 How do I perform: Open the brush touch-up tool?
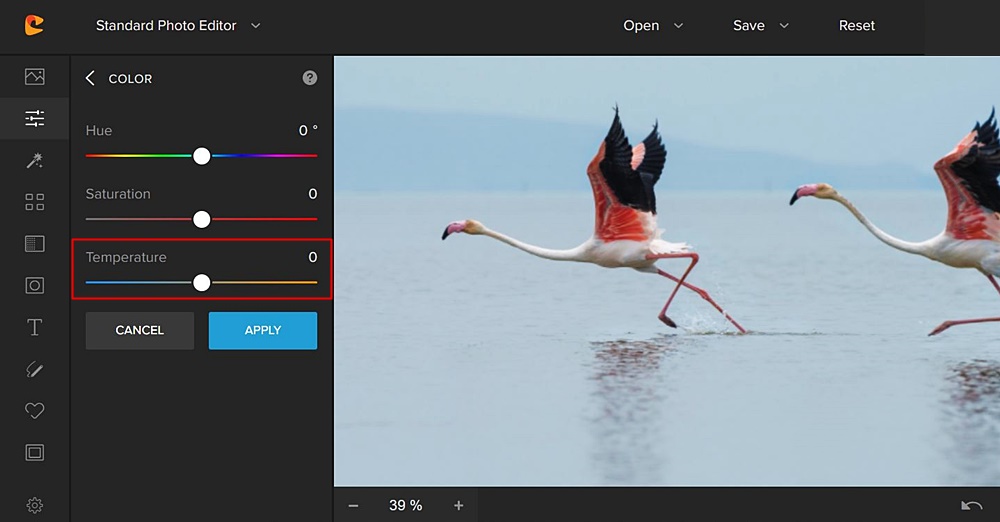point(34,370)
